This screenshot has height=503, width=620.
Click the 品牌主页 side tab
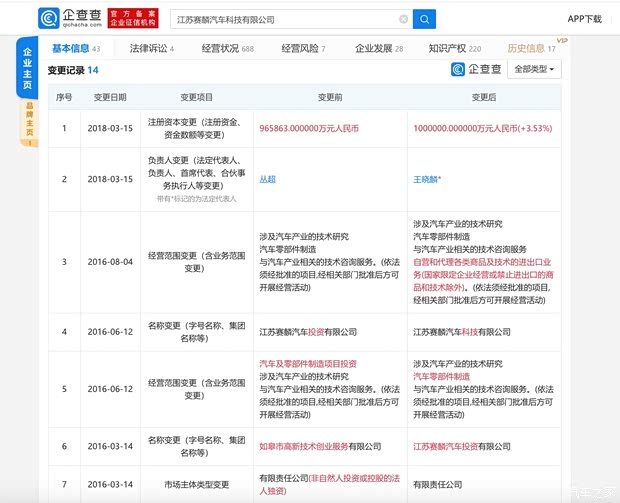tap(28, 121)
